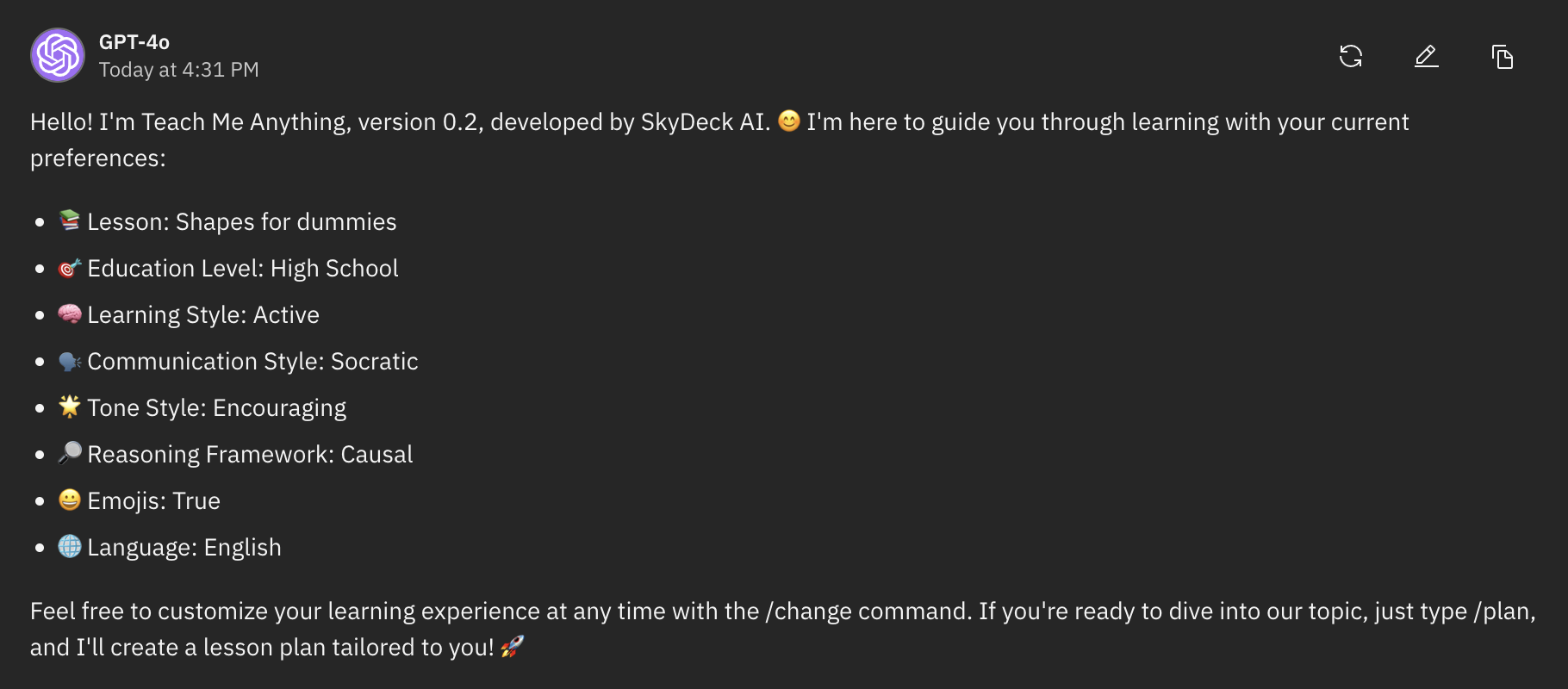This screenshot has width=1568, height=689.
Task: Click the books emoji beside Lesson
Action: point(70,220)
